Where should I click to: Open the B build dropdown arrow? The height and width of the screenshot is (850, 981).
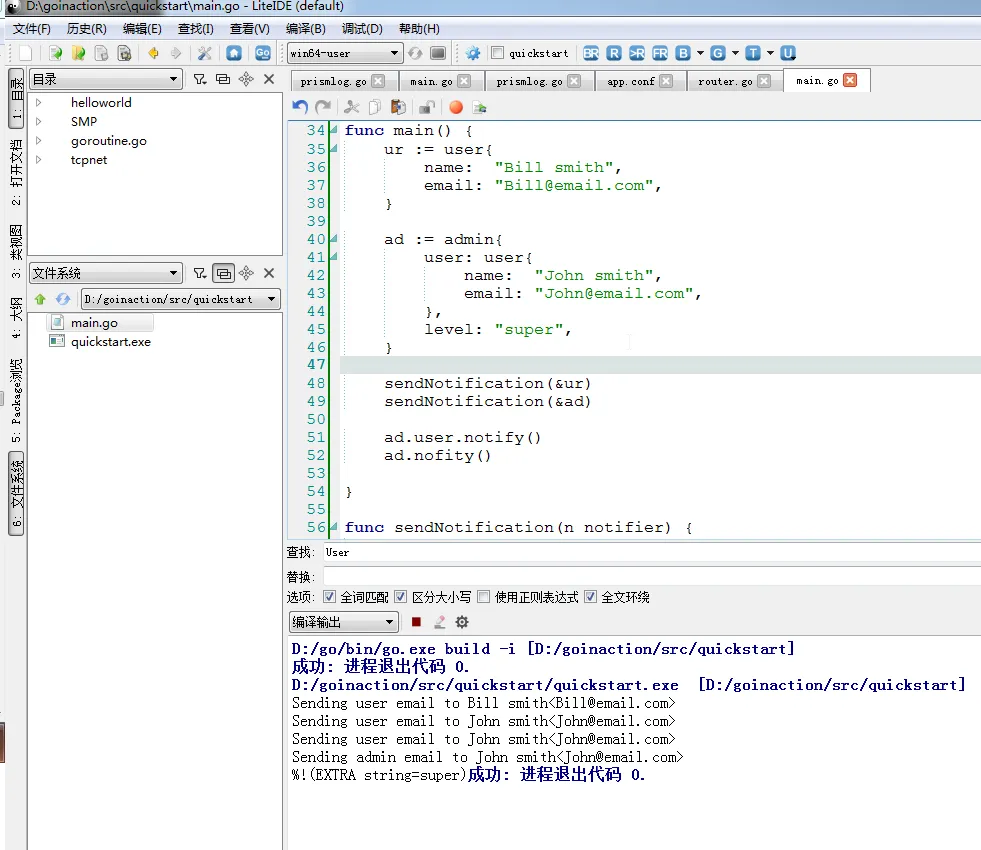pyautogui.click(x=700, y=53)
